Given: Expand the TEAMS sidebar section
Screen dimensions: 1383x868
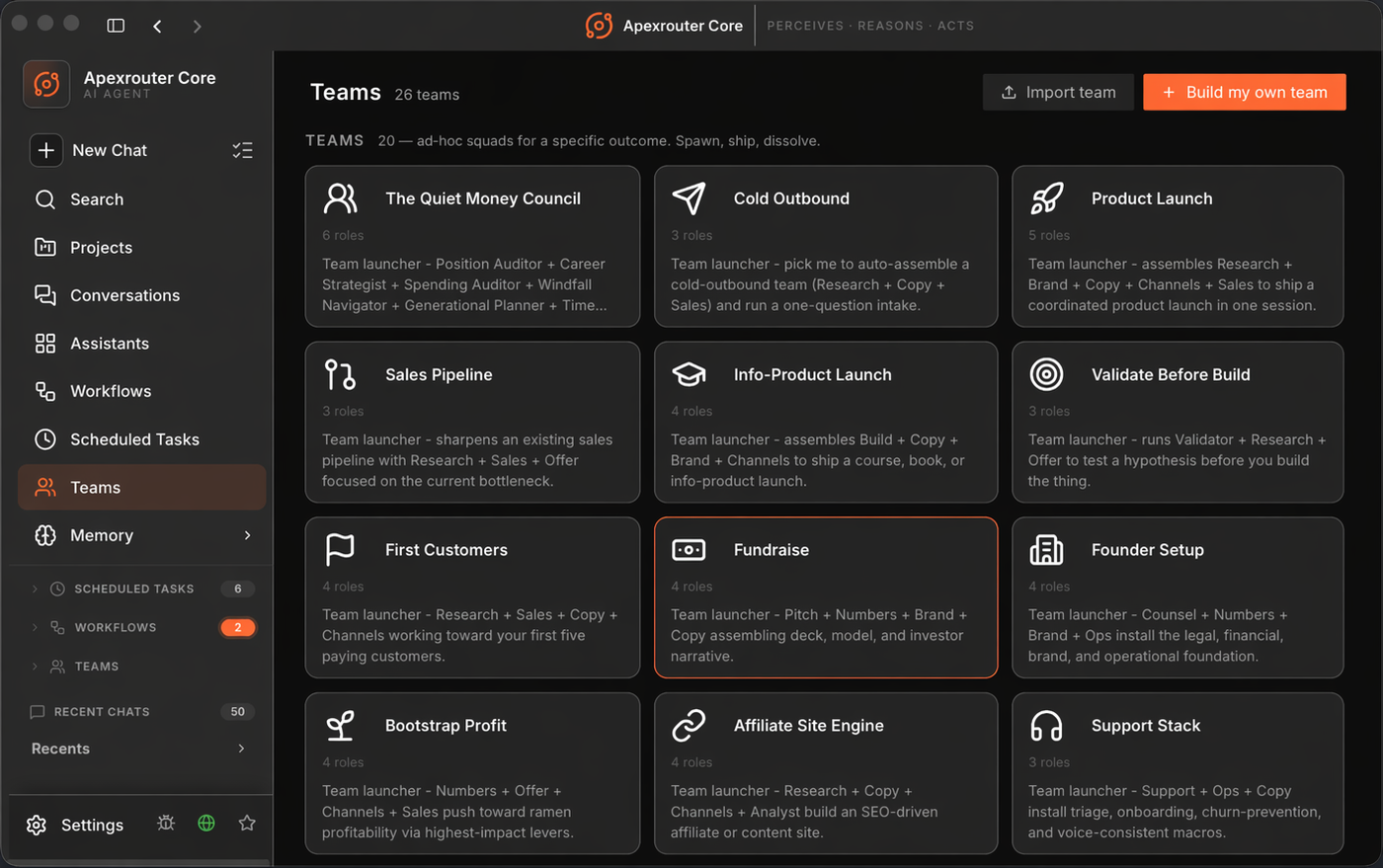Looking at the screenshot, I should [35, 667].
